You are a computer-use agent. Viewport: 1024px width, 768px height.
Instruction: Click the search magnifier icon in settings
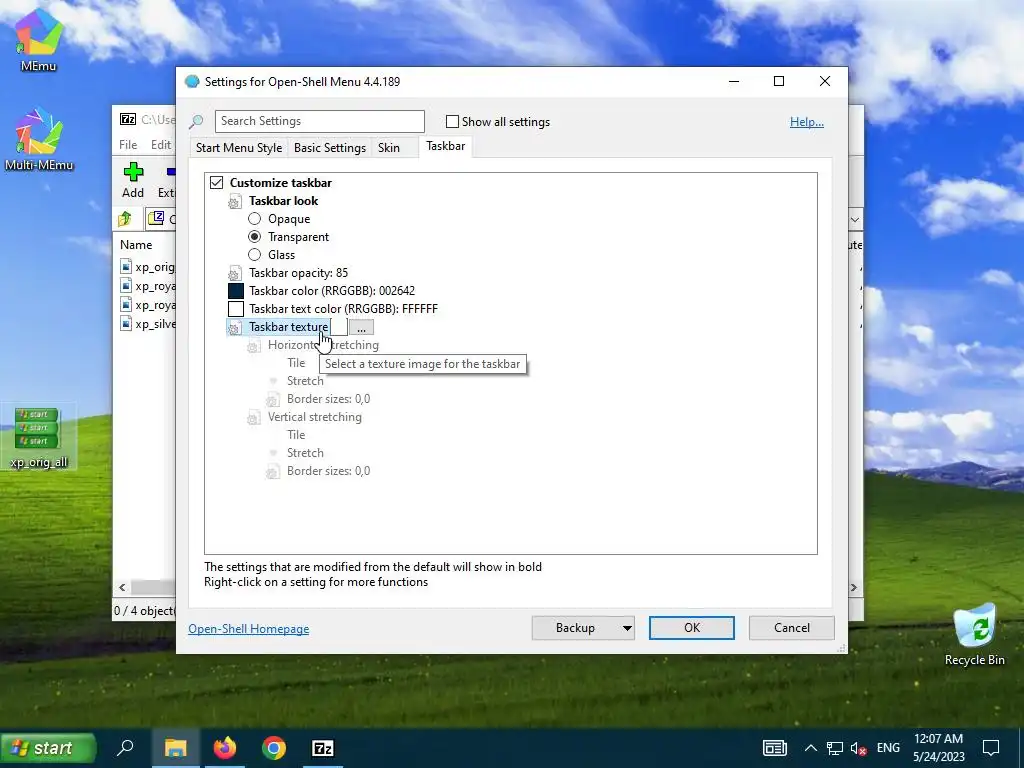(196, 121)
